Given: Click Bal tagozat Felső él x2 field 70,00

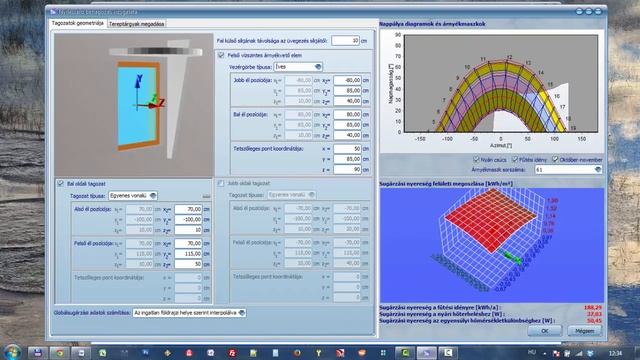Looking at the screenshot, I should pyautogui.click(x=188, y=244).
